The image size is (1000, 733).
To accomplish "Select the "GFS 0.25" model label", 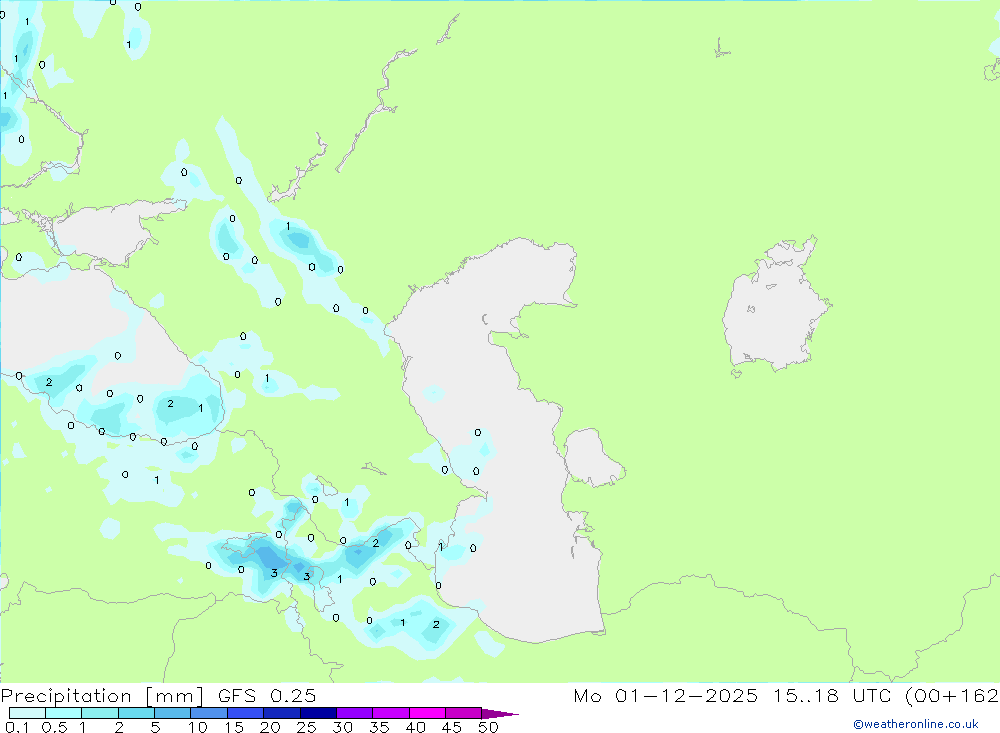I will [267, 696].
